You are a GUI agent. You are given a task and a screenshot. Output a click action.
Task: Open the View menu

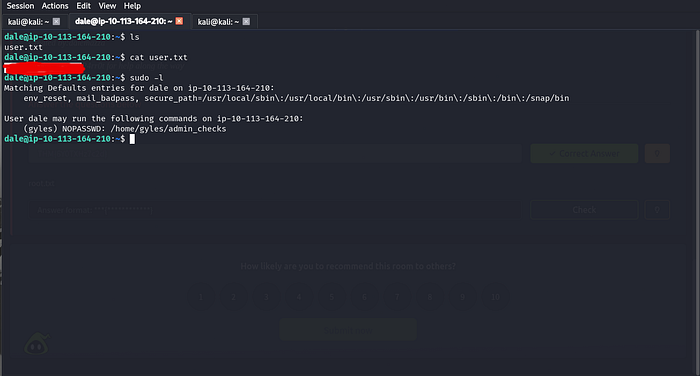point(107,6)
